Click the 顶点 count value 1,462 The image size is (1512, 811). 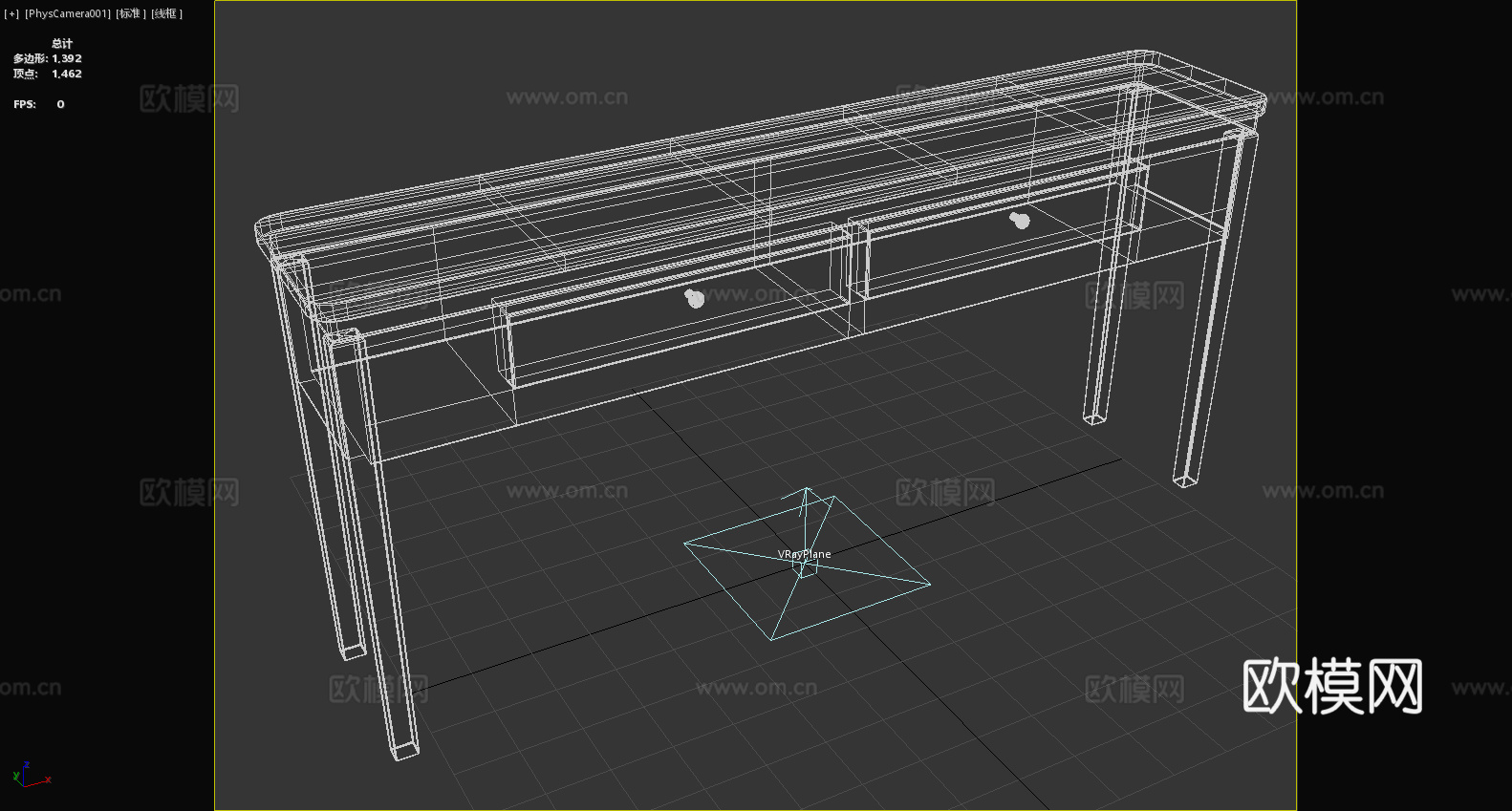tap(67, 74)
